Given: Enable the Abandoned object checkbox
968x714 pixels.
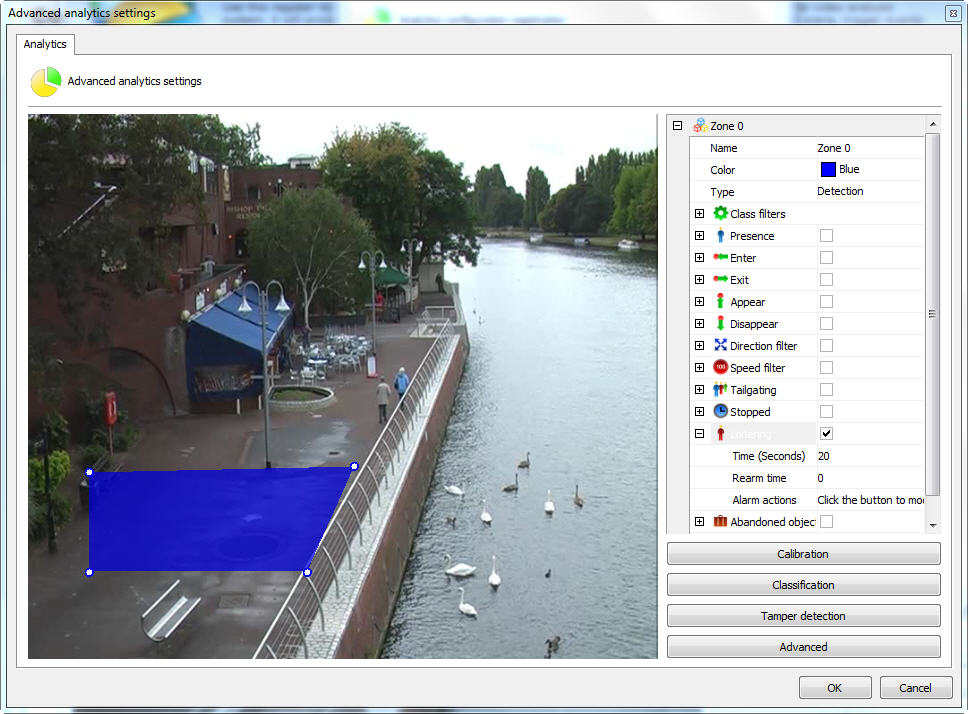Looking at the screenshot, I should tap(826, 521).
